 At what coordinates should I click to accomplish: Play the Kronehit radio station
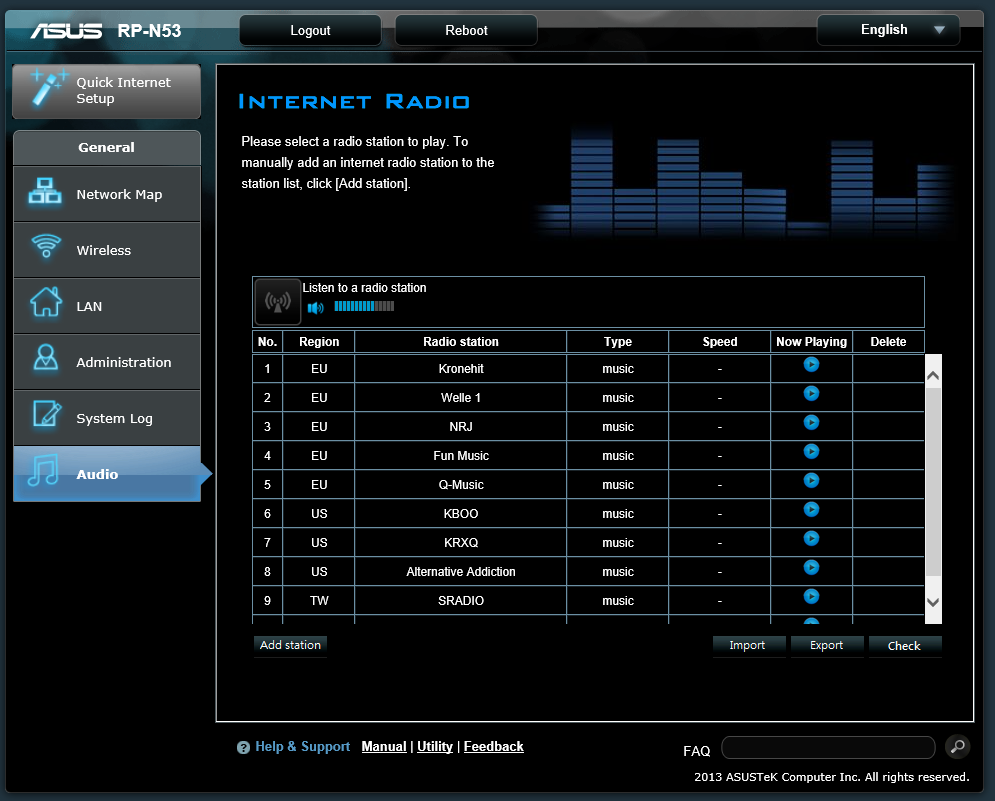811,364
